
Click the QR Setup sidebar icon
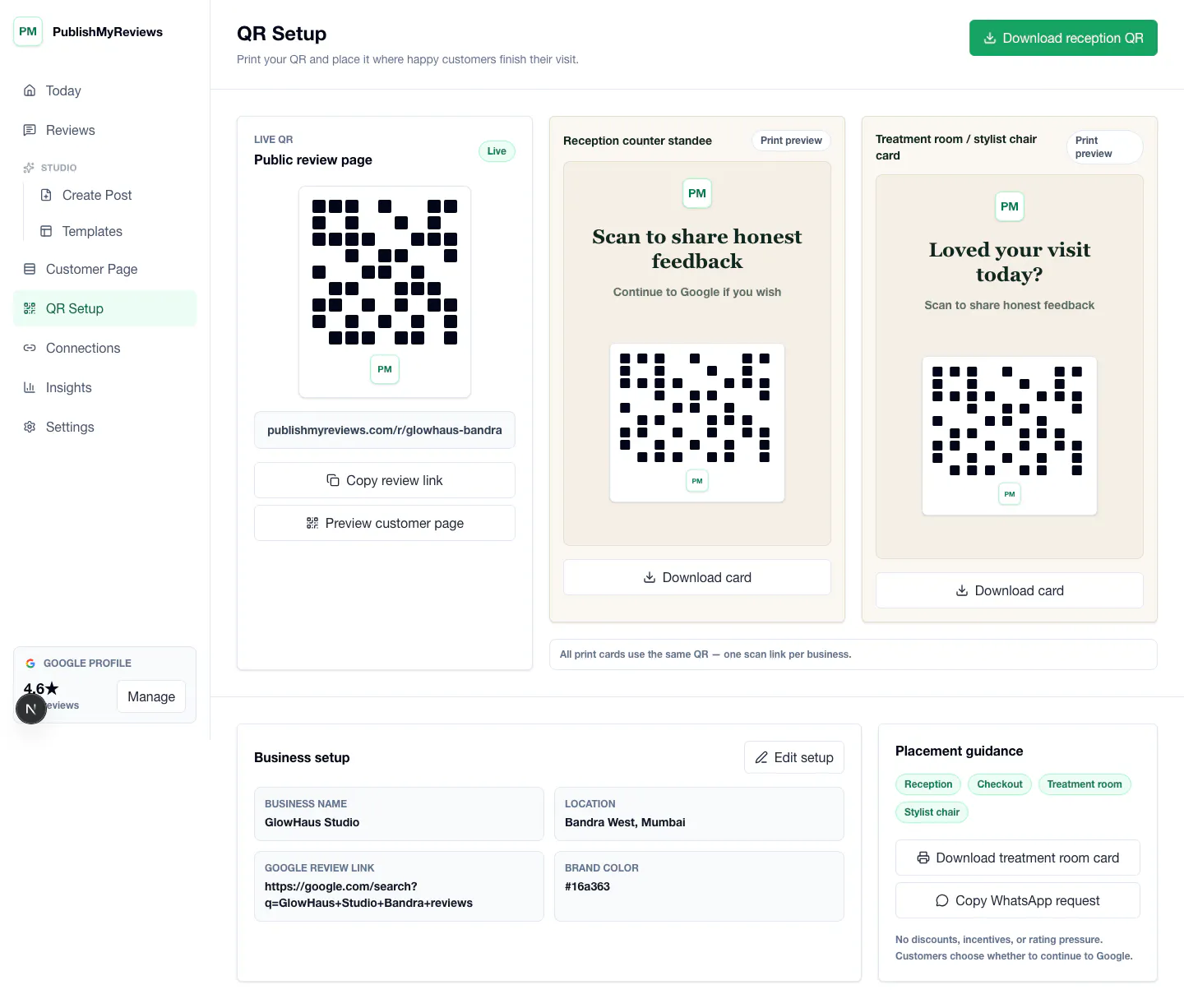pos(30,308)
